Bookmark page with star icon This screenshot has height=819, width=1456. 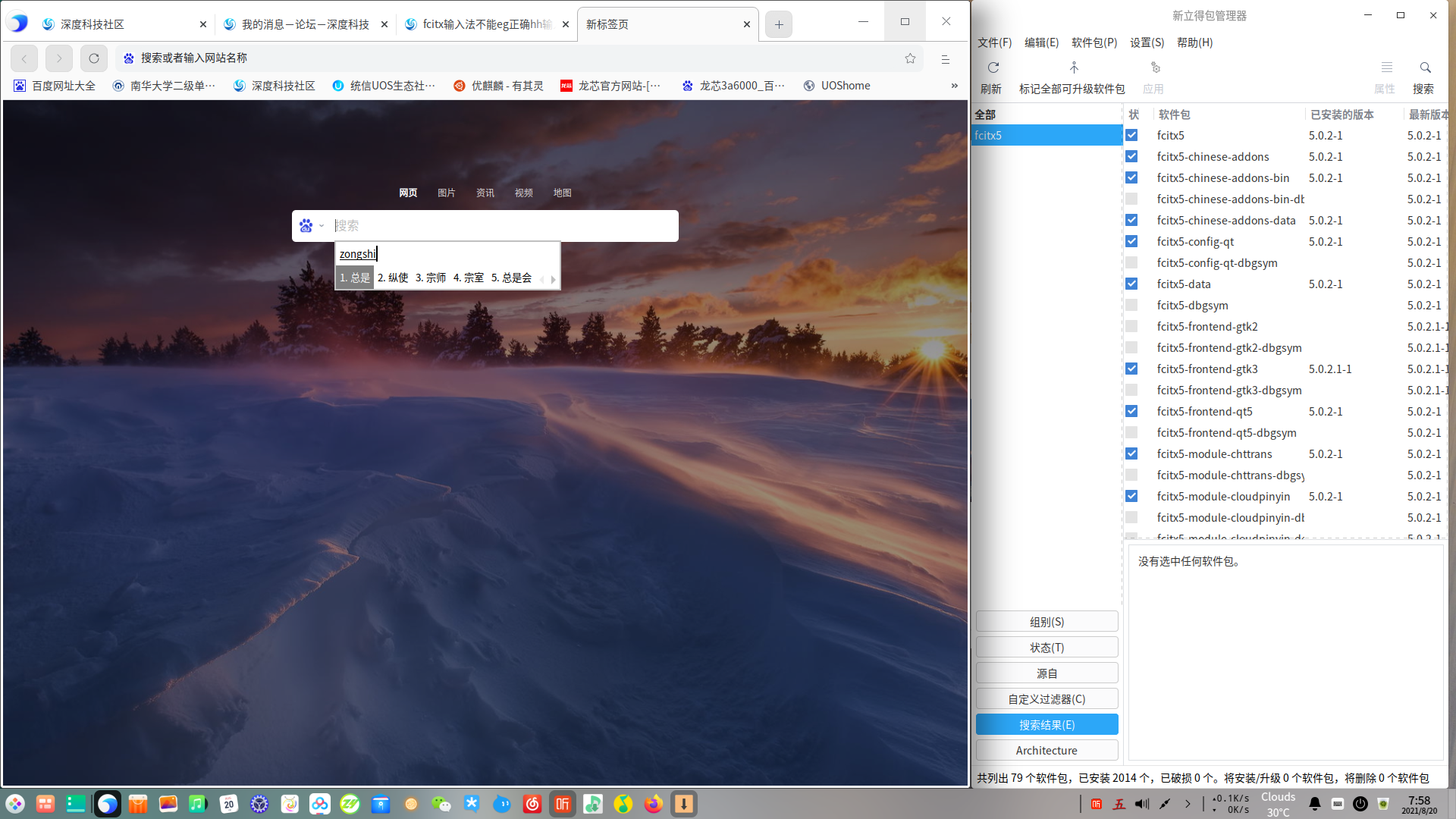point(910,58)
